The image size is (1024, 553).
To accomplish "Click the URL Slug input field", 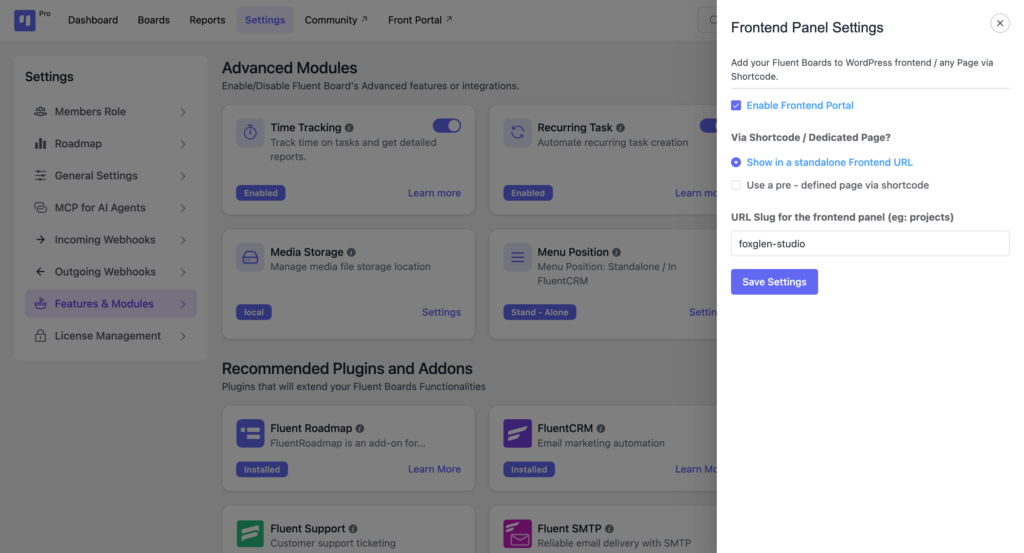I will [870, 244].
